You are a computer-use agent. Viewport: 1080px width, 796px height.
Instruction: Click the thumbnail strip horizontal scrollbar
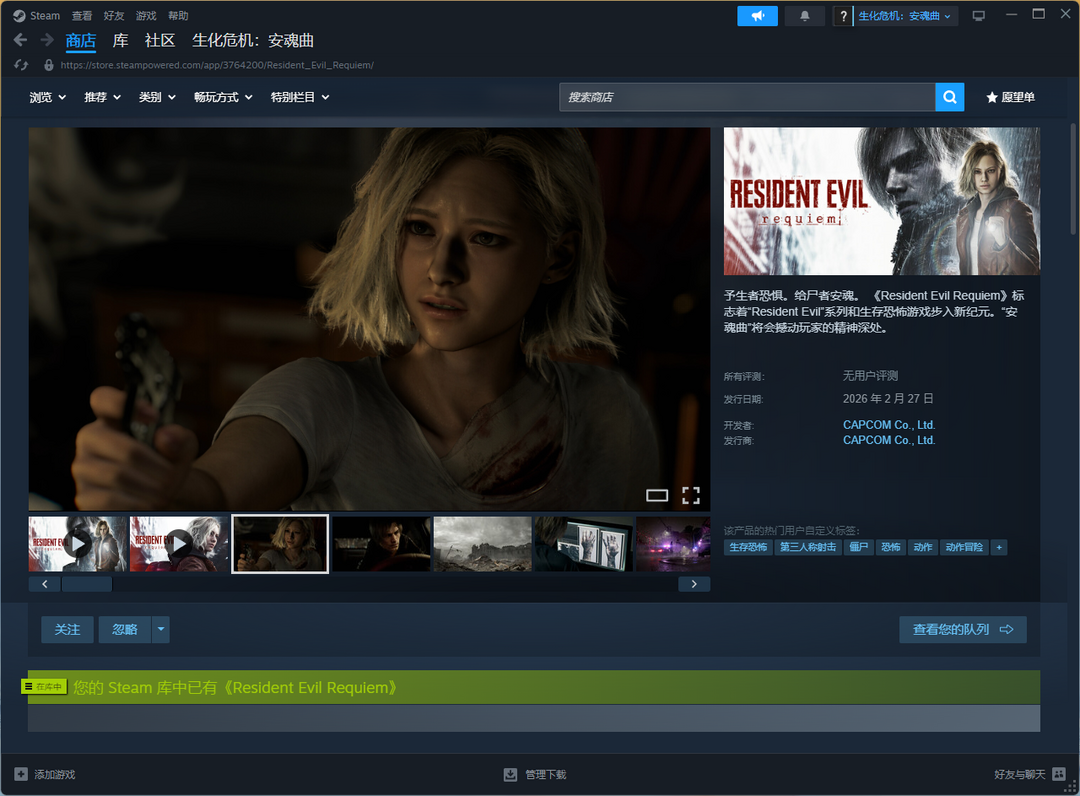click(87, 584)
